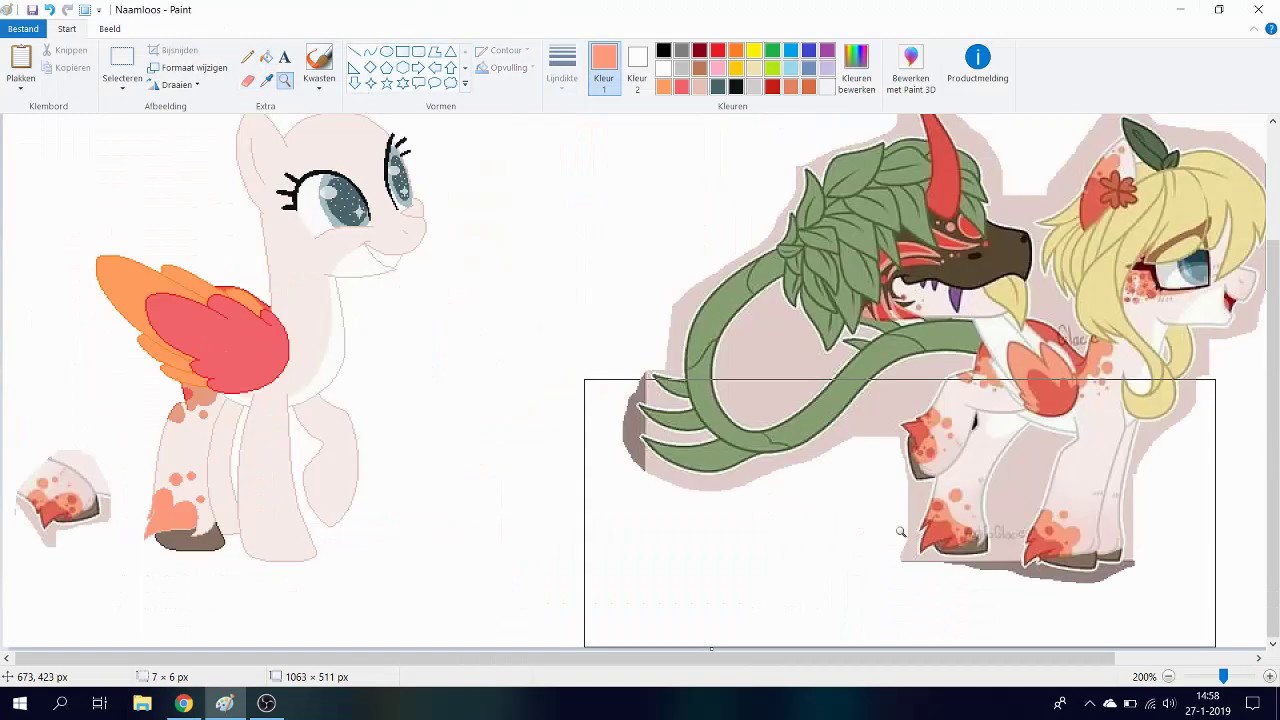Zoom out with the minus button

pyautogui.click(x=1168, y=677)
